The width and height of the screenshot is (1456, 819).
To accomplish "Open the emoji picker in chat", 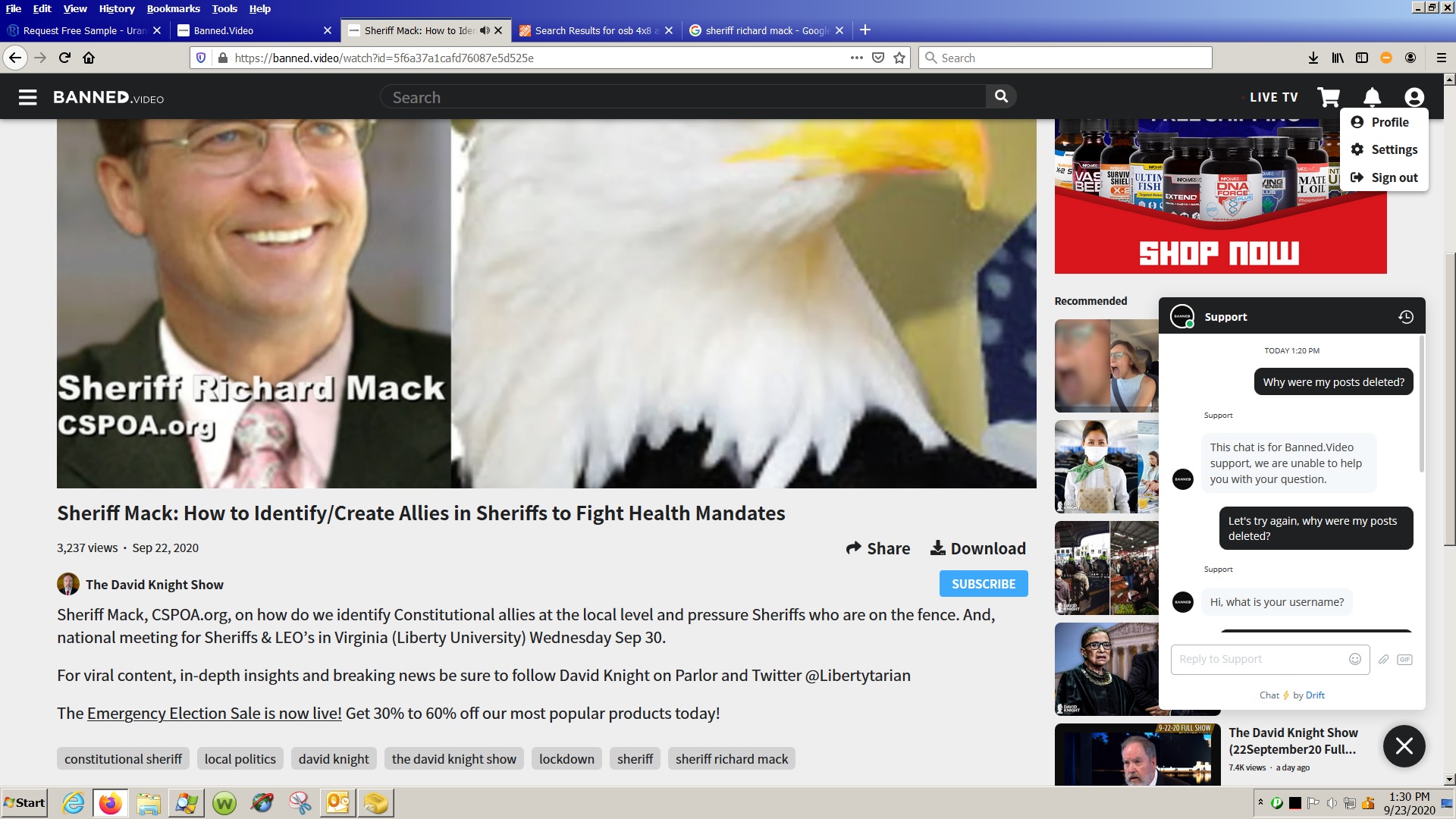I will point(1355,659).
